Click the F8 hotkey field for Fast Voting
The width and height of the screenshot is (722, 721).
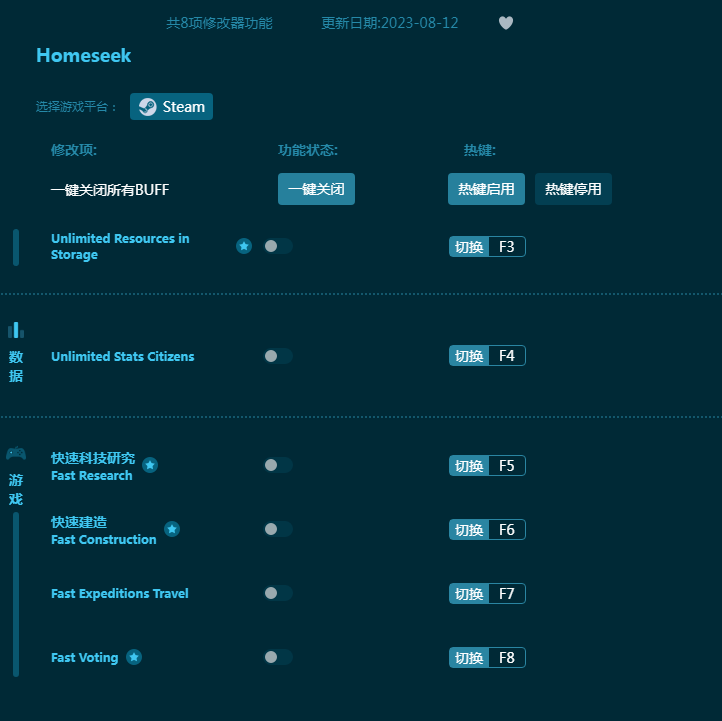pyautogui.click(x=506, y=658)
